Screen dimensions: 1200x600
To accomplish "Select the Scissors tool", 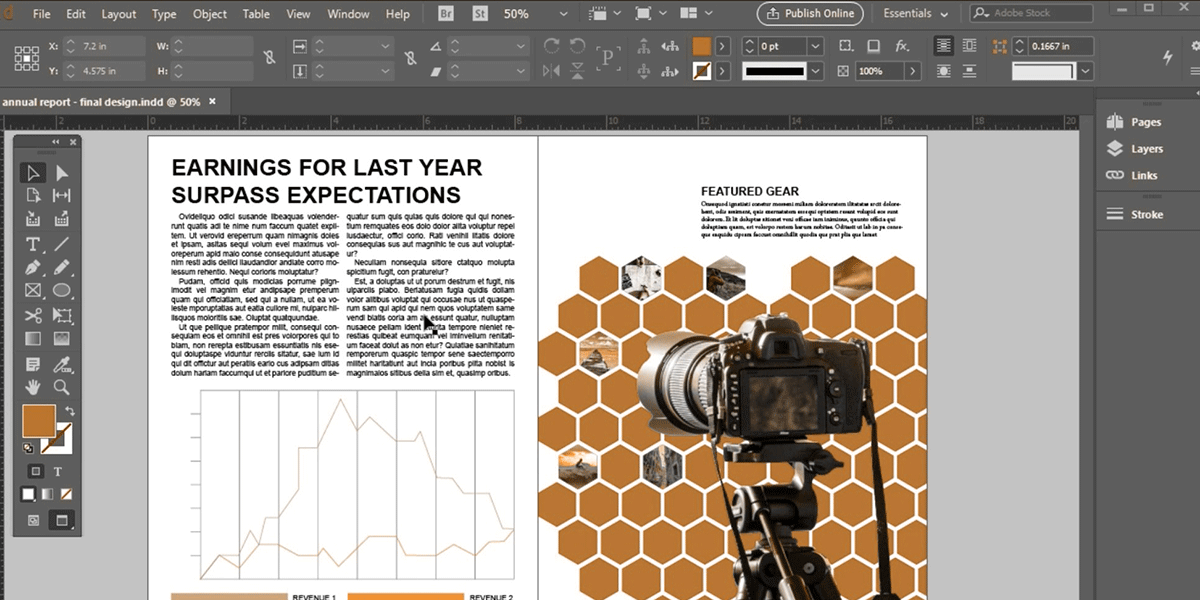I will (33, 315).
